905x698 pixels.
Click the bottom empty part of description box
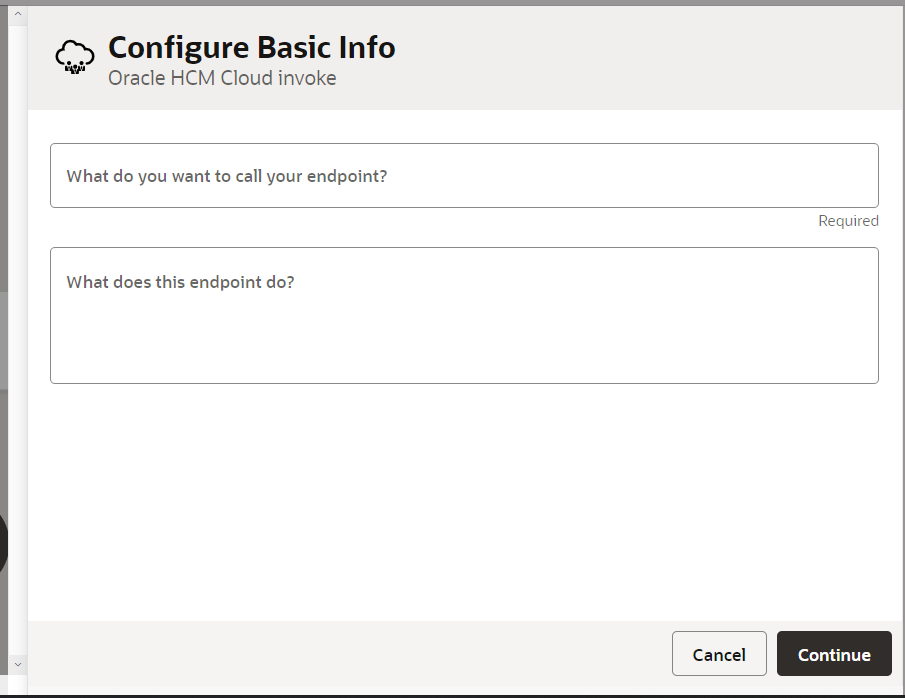(464, 360)
